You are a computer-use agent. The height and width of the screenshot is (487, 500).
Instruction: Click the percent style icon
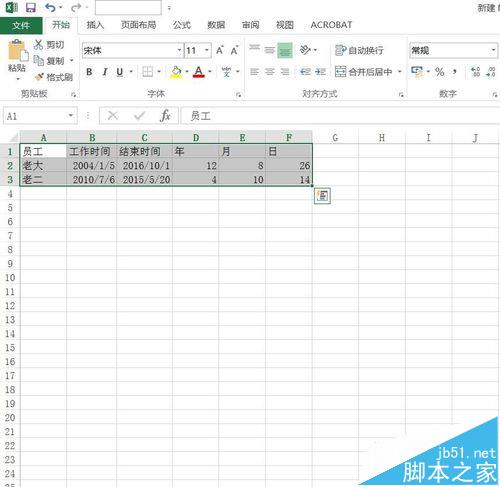point(440,72)
